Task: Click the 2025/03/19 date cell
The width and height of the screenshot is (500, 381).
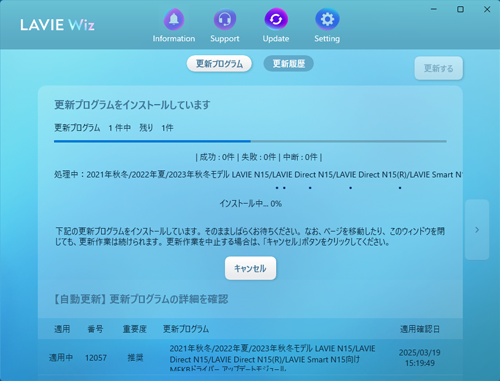Action: coord(420,358)
